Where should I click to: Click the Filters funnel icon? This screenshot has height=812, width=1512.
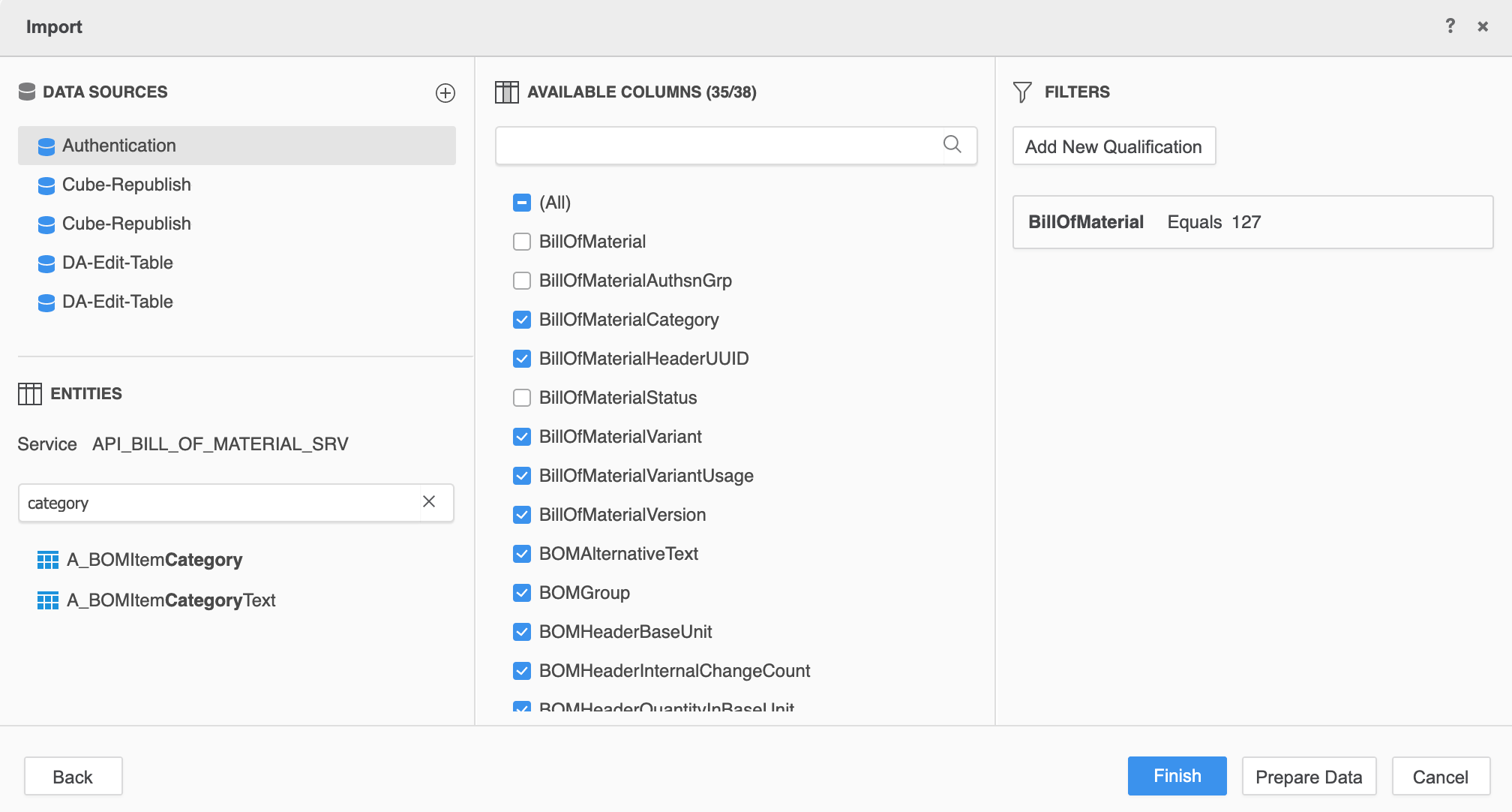1021,92
